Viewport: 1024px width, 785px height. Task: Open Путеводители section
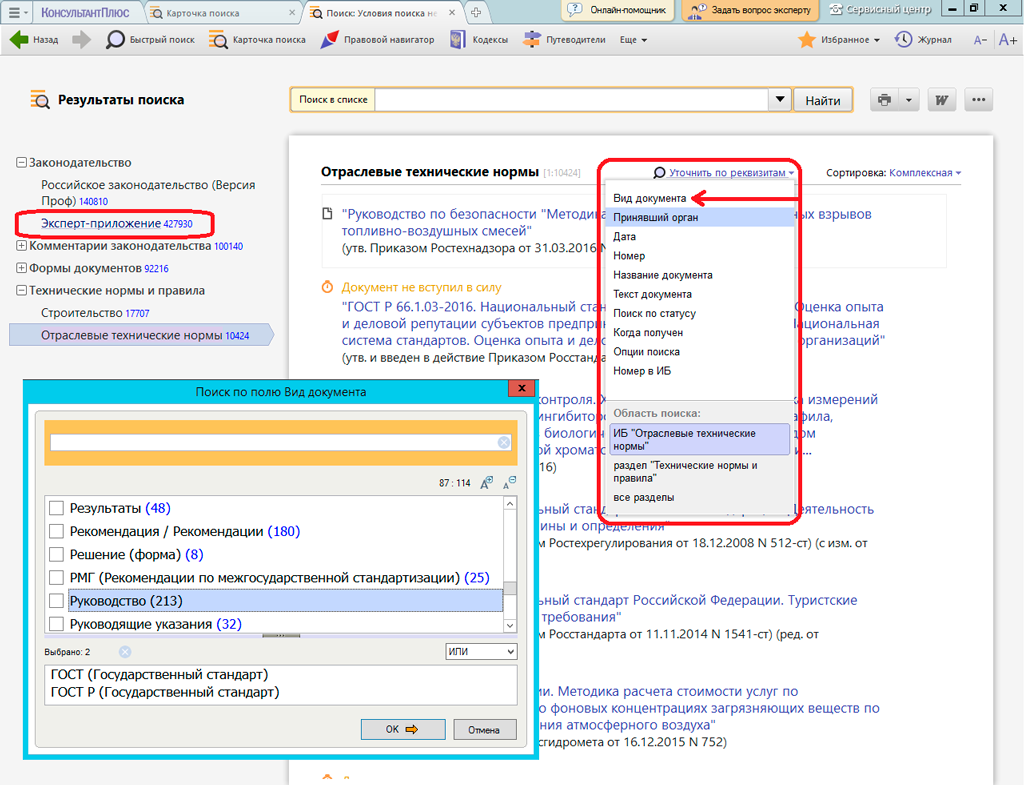[565, 40]
